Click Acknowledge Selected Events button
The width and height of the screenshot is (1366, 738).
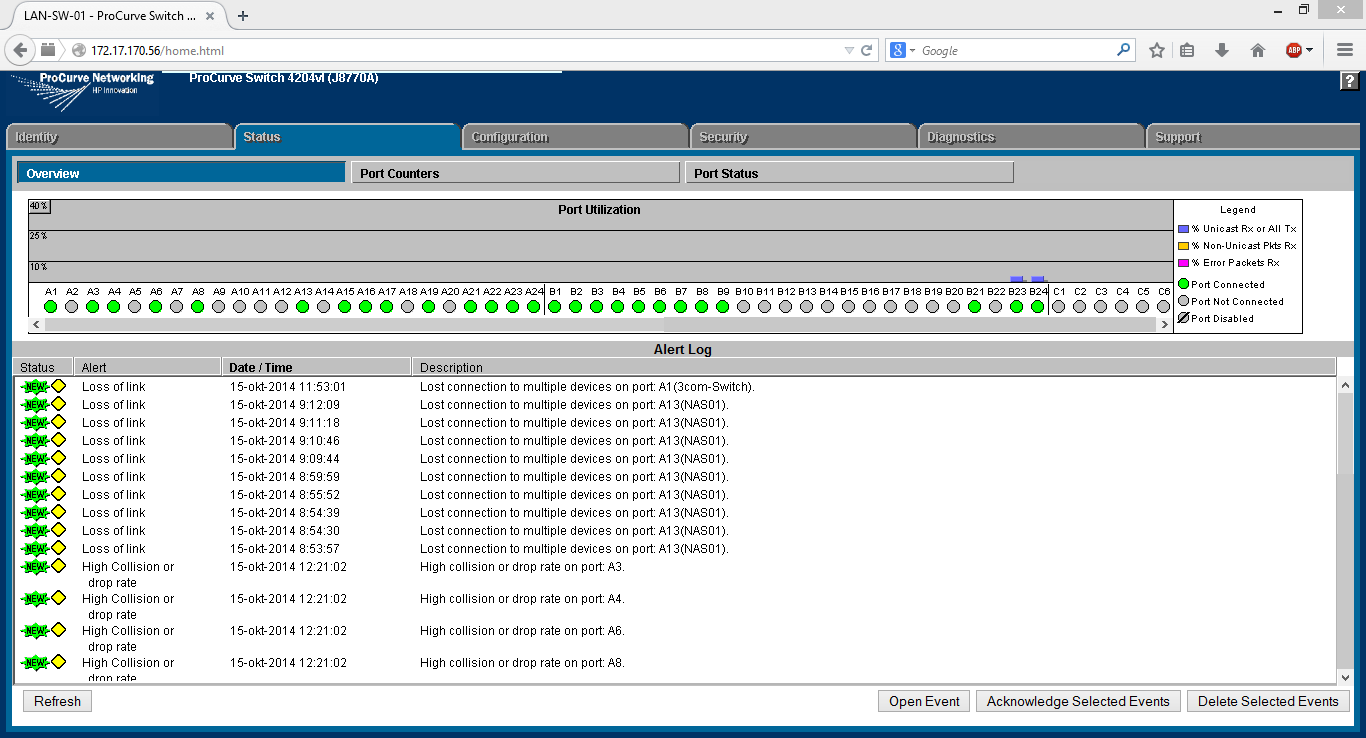pos(1078,701)
